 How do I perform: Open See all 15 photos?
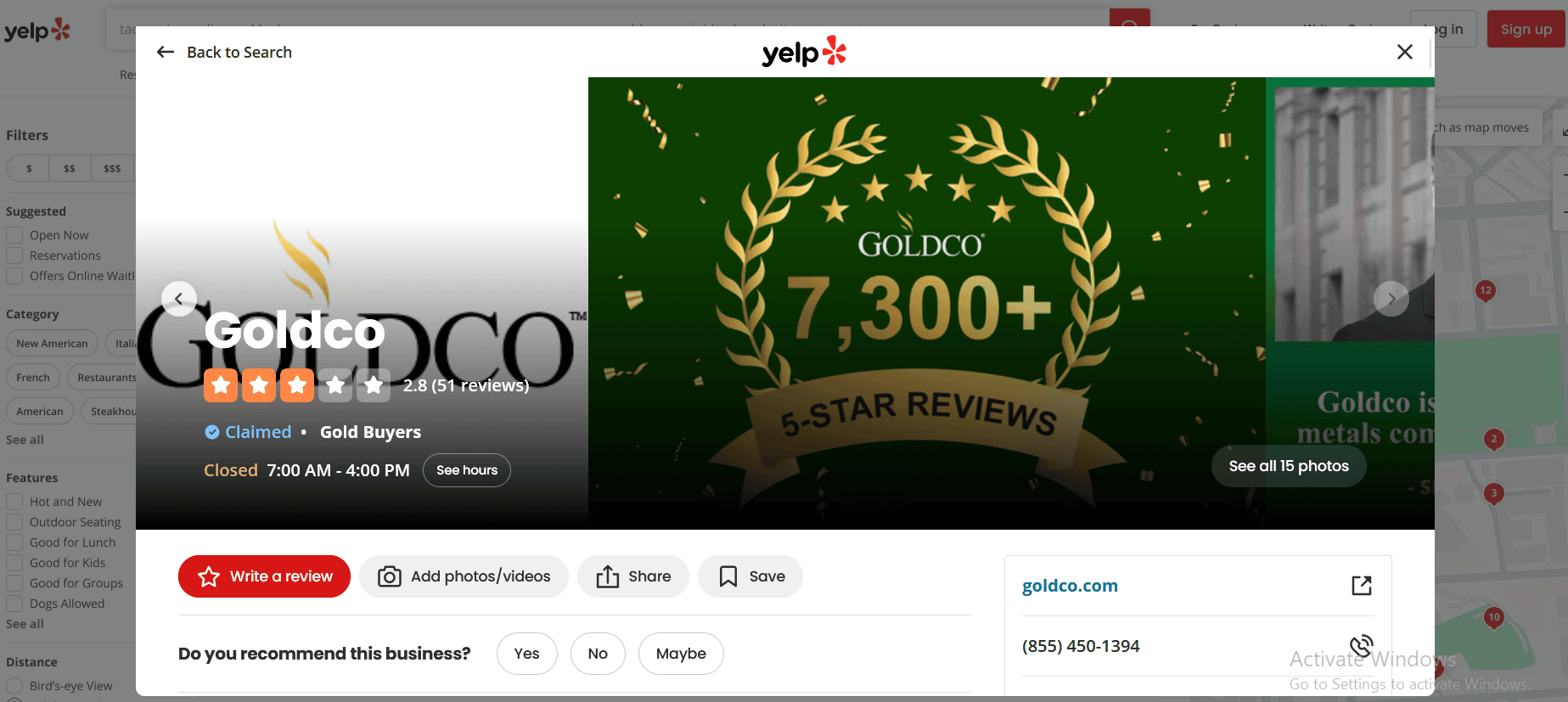pos(1289,466)
